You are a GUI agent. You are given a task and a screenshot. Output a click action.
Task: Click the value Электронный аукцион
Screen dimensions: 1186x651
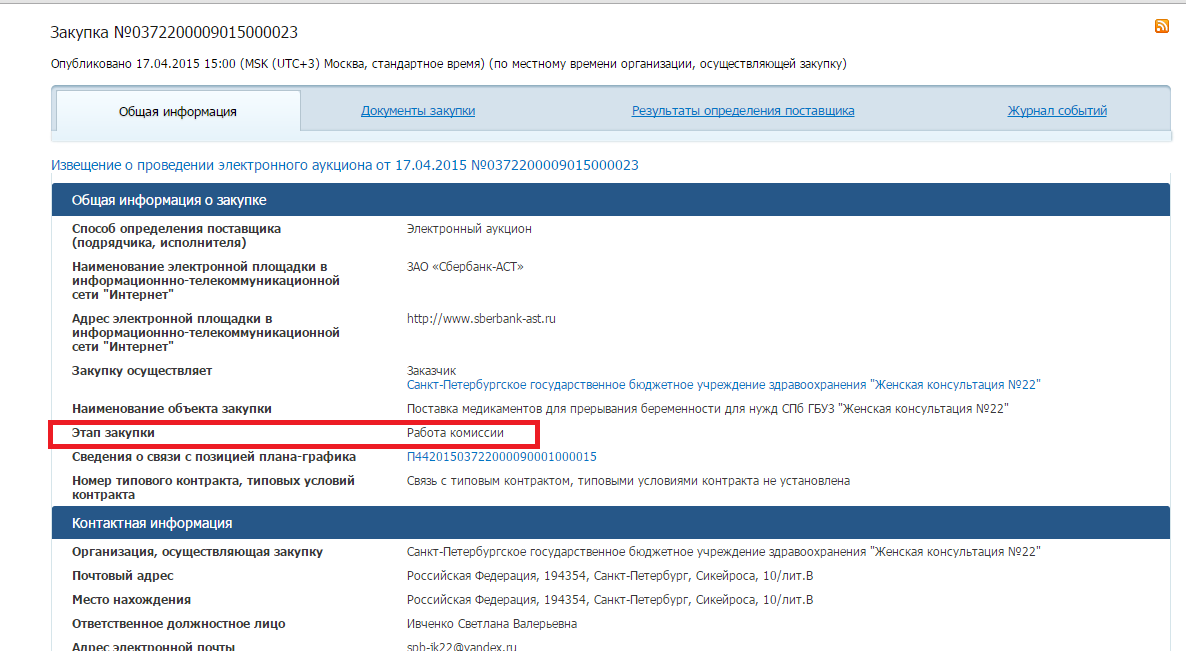[x=469, y=228]
